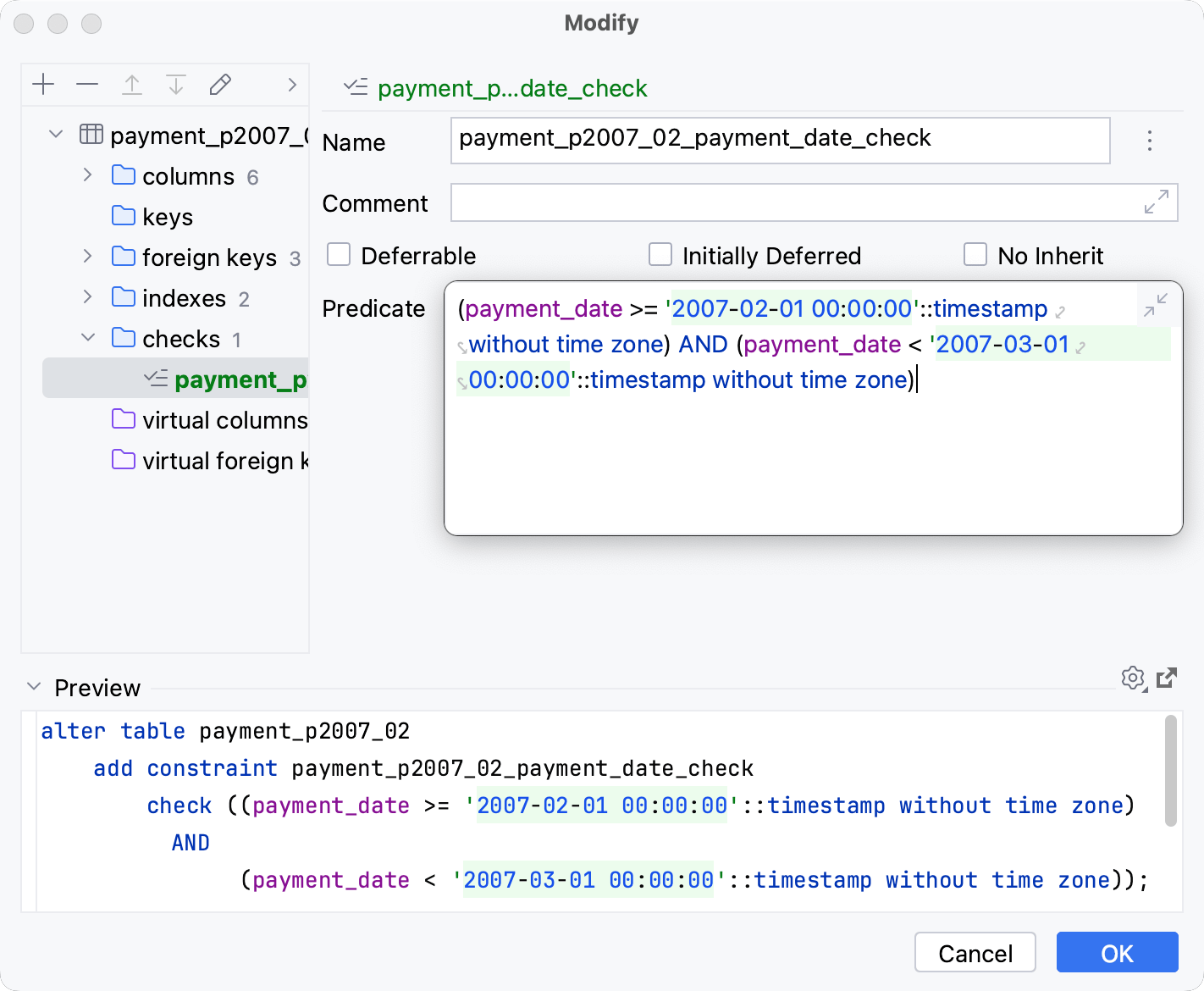
Task: Select the keys folder in tree
Action: [167, 217]
